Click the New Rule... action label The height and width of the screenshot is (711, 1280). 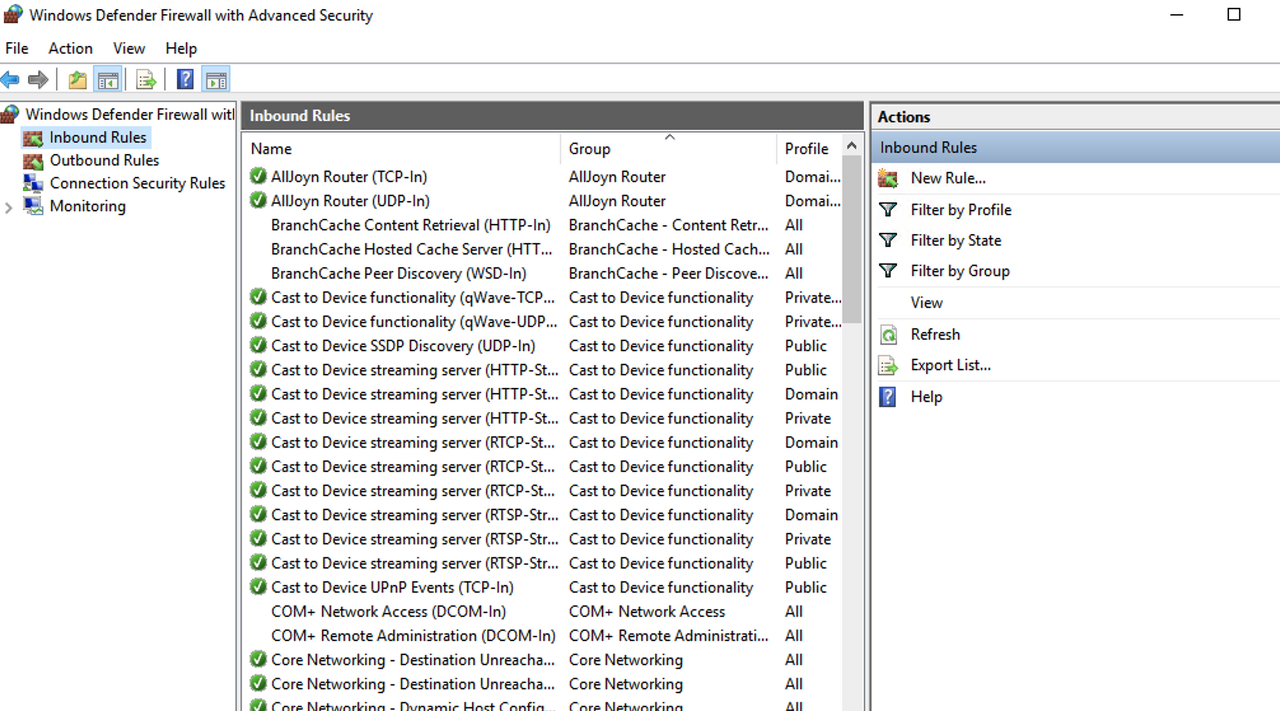(948, 178)
